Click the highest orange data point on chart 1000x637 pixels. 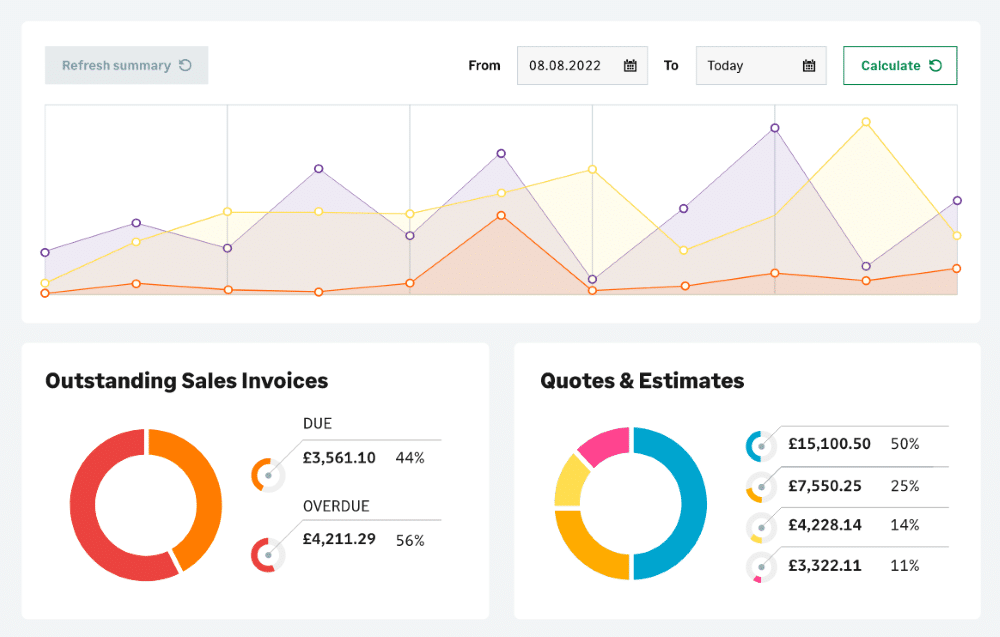[501, 215]
